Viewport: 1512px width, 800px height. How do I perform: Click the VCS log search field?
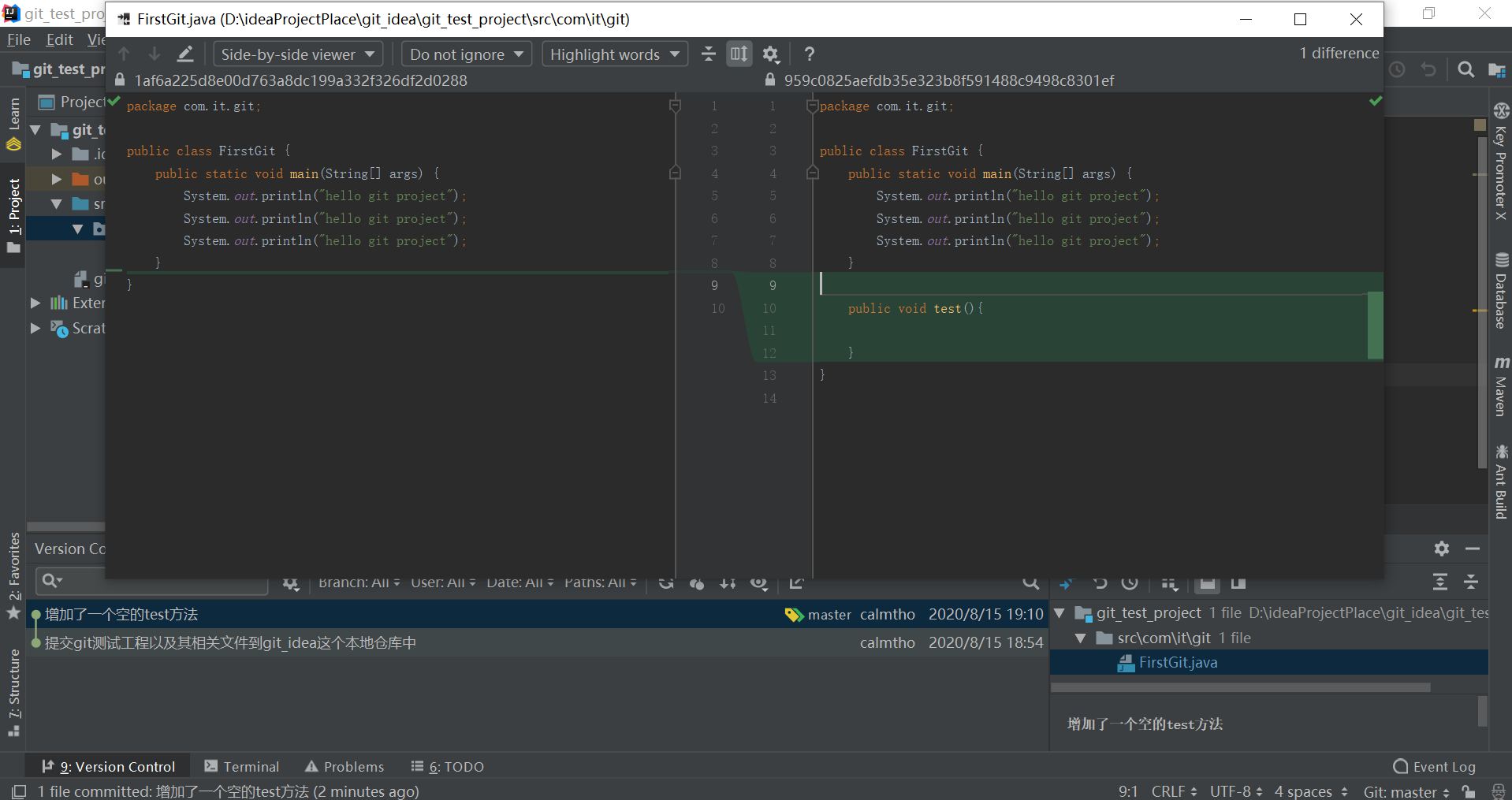tap(151, 582)
